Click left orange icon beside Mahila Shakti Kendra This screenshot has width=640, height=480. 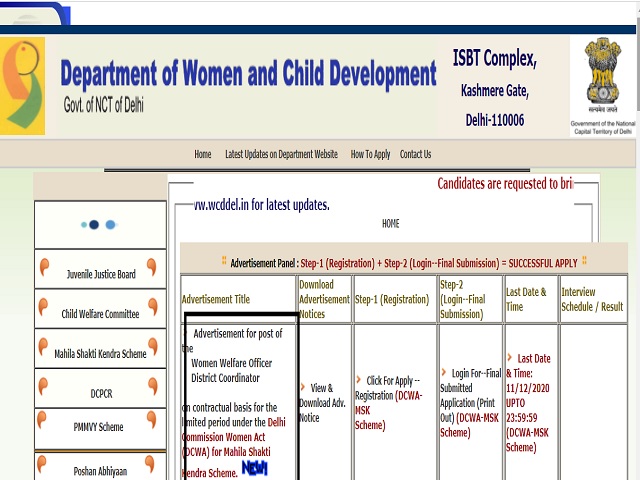[x=43, y=347]
